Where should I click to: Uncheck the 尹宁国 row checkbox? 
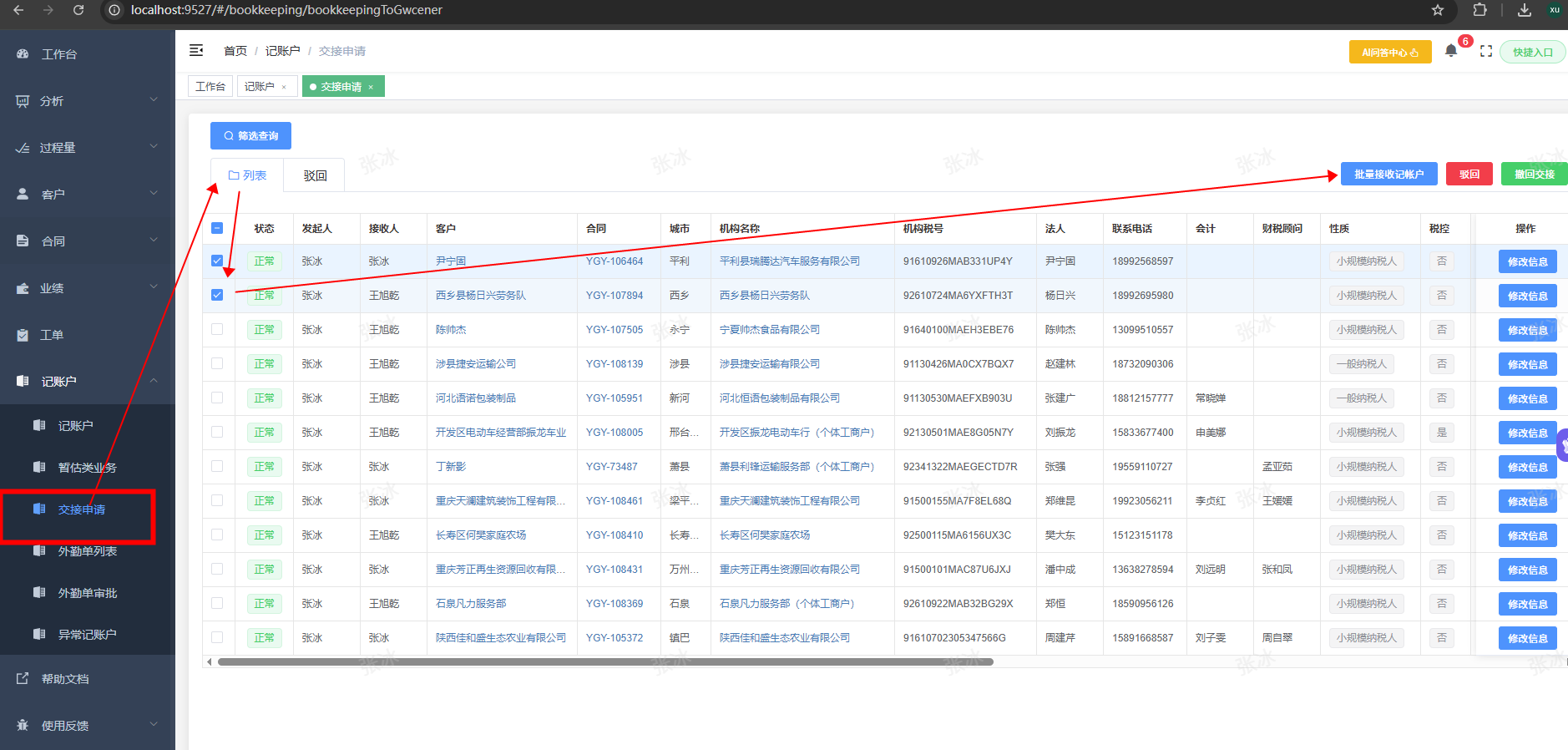[217, 261]
